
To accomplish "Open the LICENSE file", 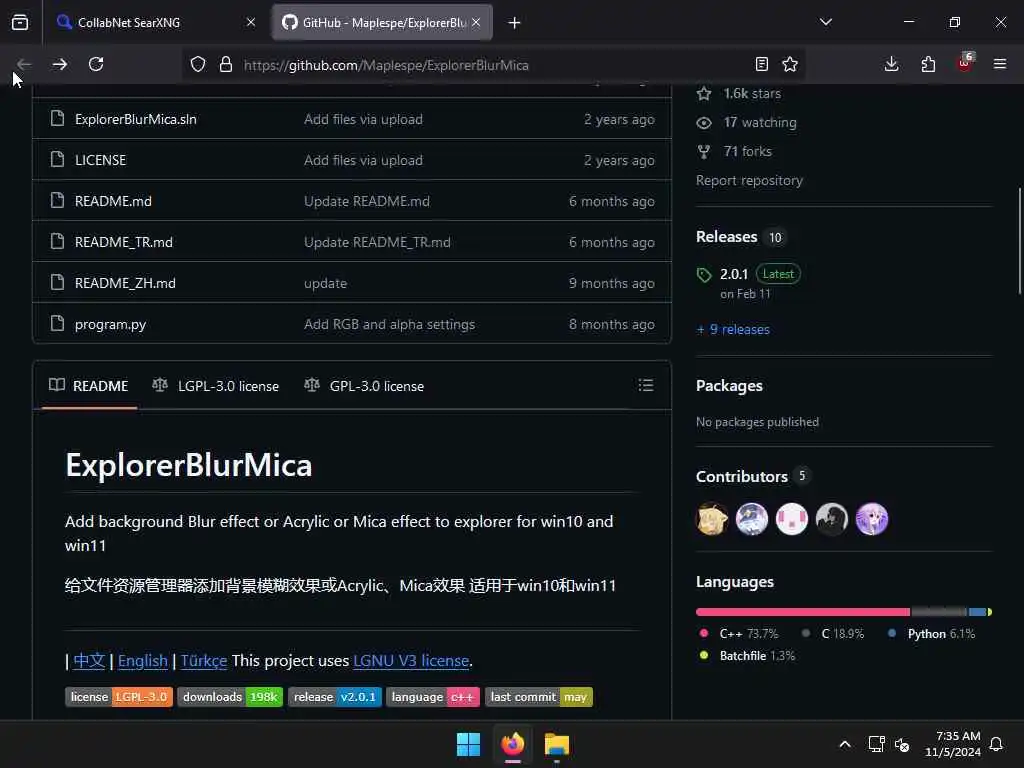I will 100,160.
